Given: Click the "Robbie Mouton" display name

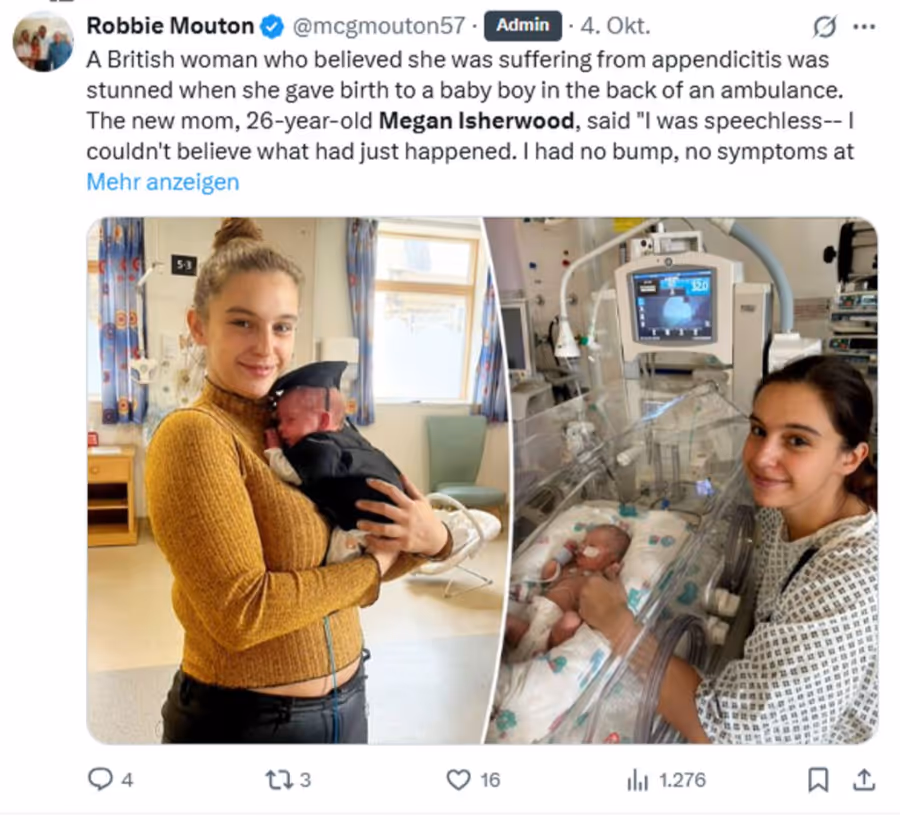Looking at the screenshot, I should click(170, 26).
